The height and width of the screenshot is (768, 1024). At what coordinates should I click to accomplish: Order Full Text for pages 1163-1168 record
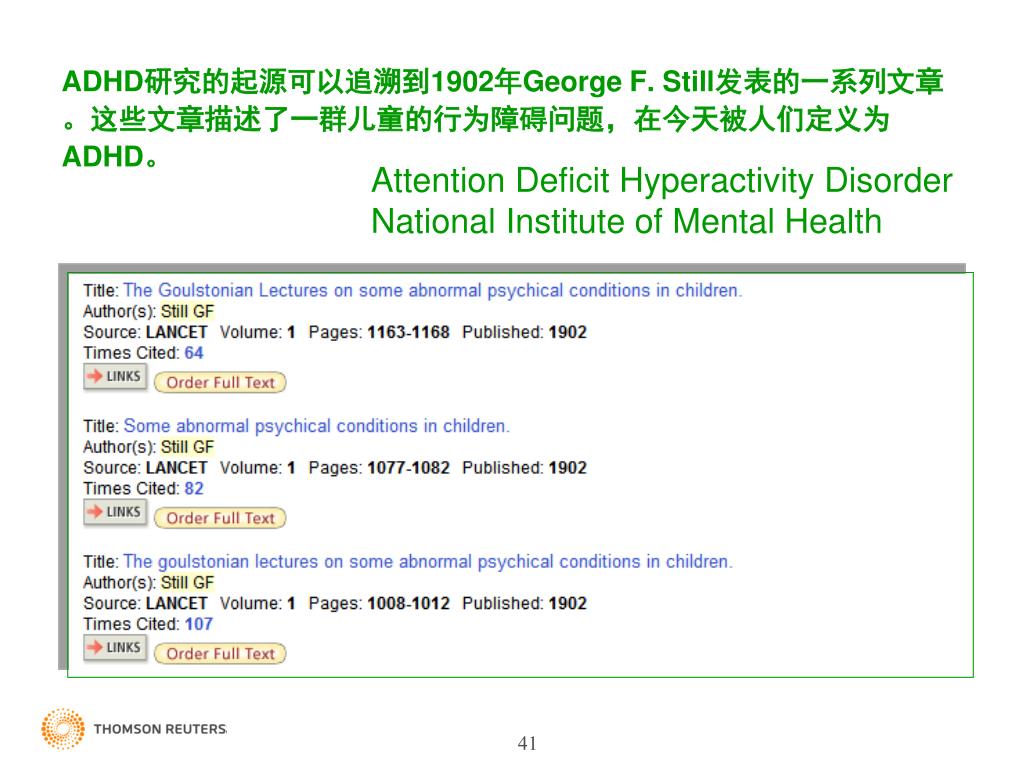pos(220,383)
